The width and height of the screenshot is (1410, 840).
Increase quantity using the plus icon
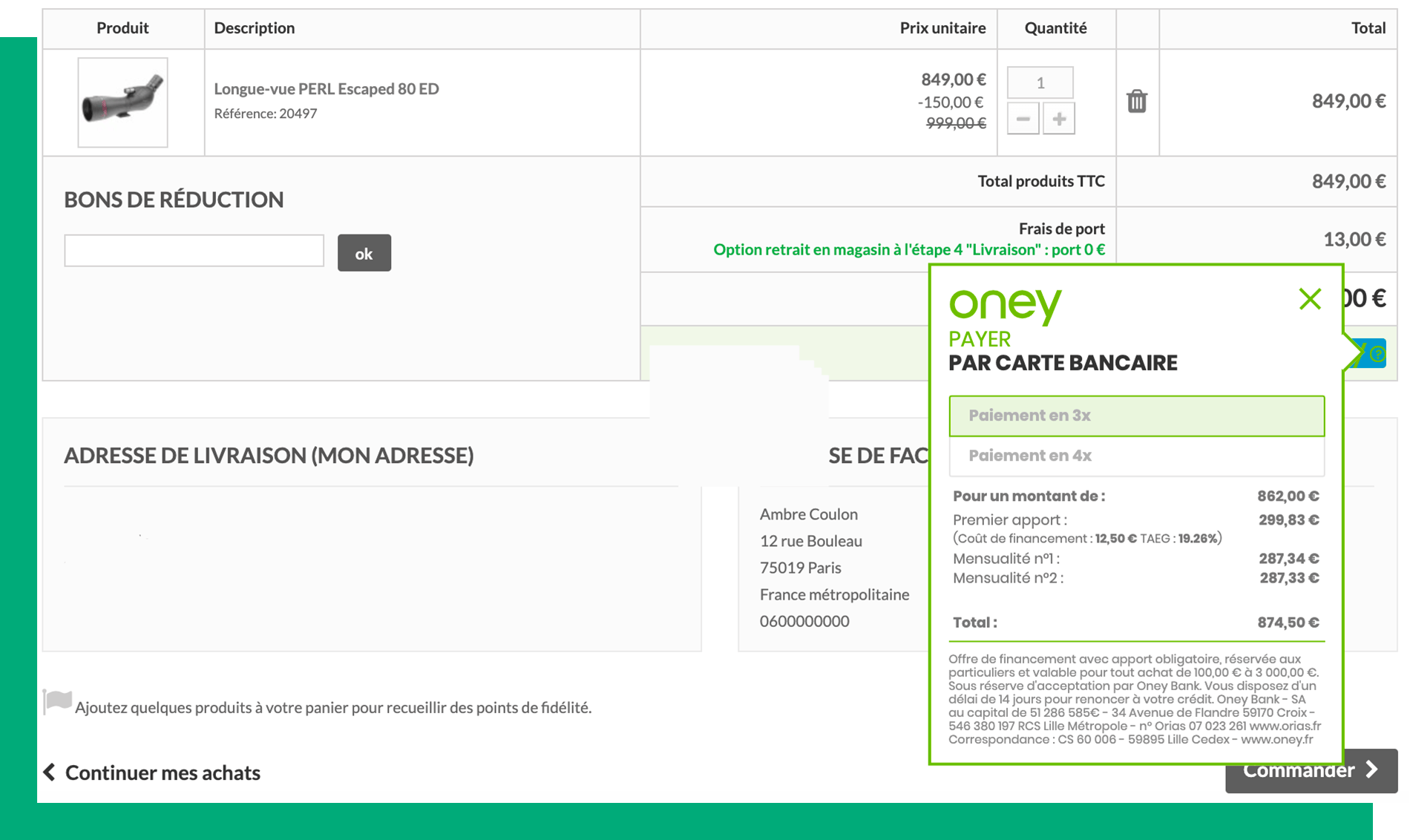[x=1058, y=118]
